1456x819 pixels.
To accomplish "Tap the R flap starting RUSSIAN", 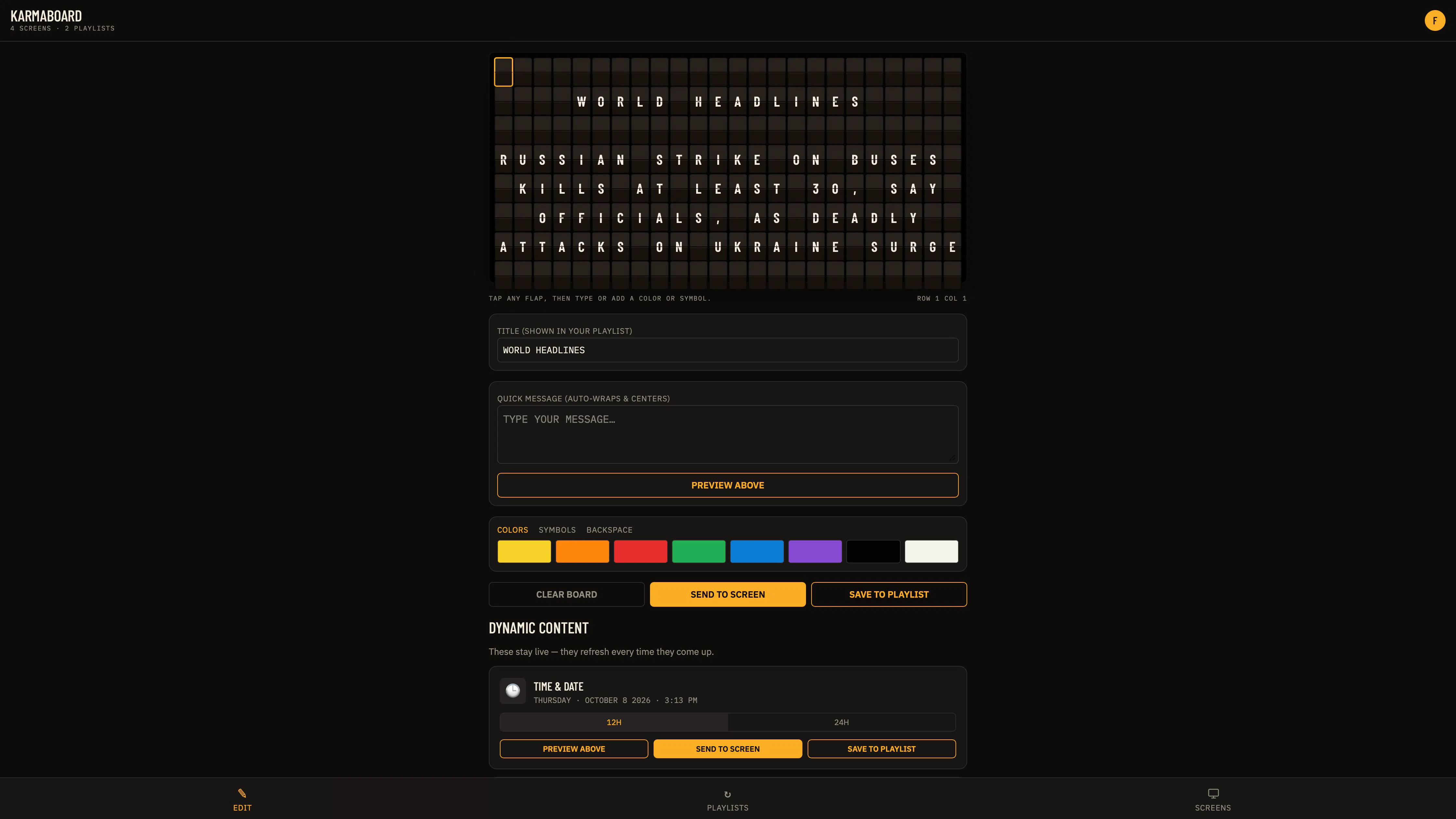I will [503, 159].
